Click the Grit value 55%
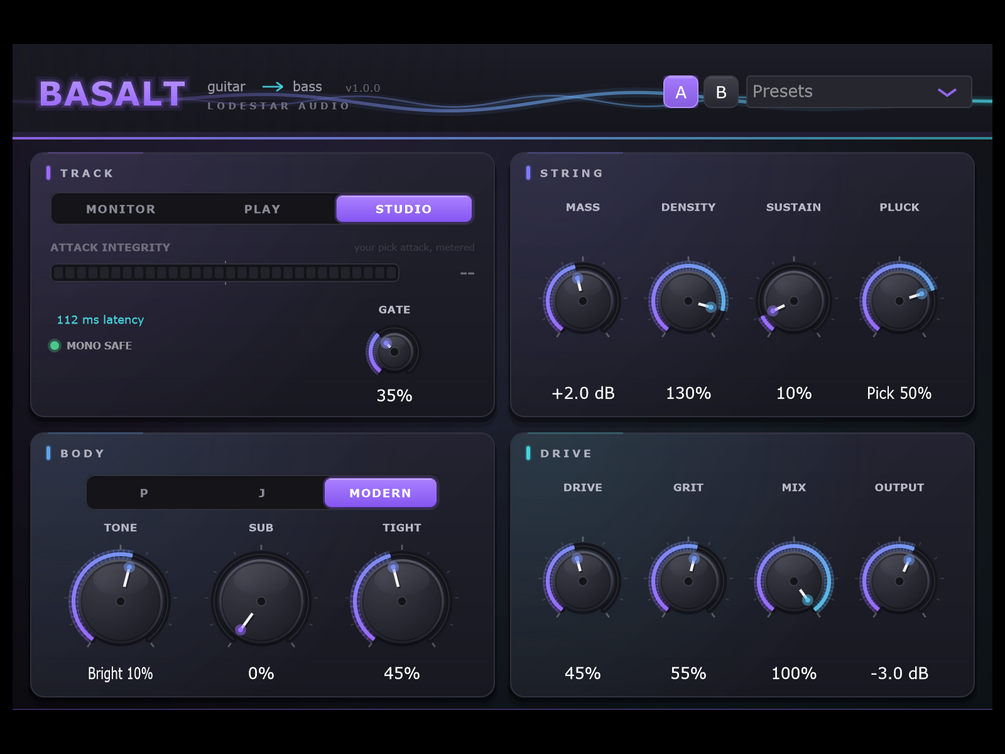Screen dimensions: 1005x754 (x=688, y=673)
